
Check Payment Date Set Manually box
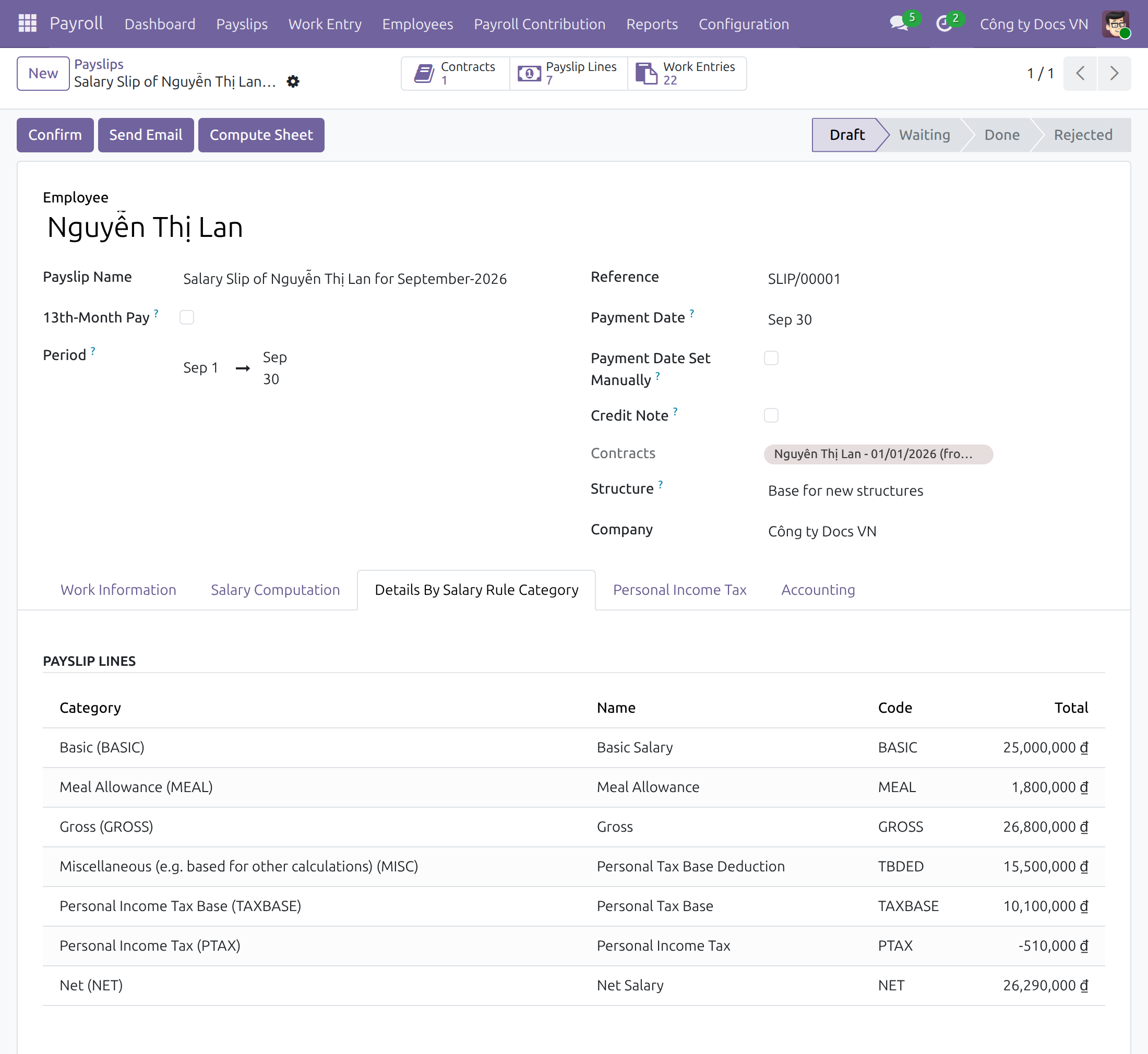click(x=771, y=358)
